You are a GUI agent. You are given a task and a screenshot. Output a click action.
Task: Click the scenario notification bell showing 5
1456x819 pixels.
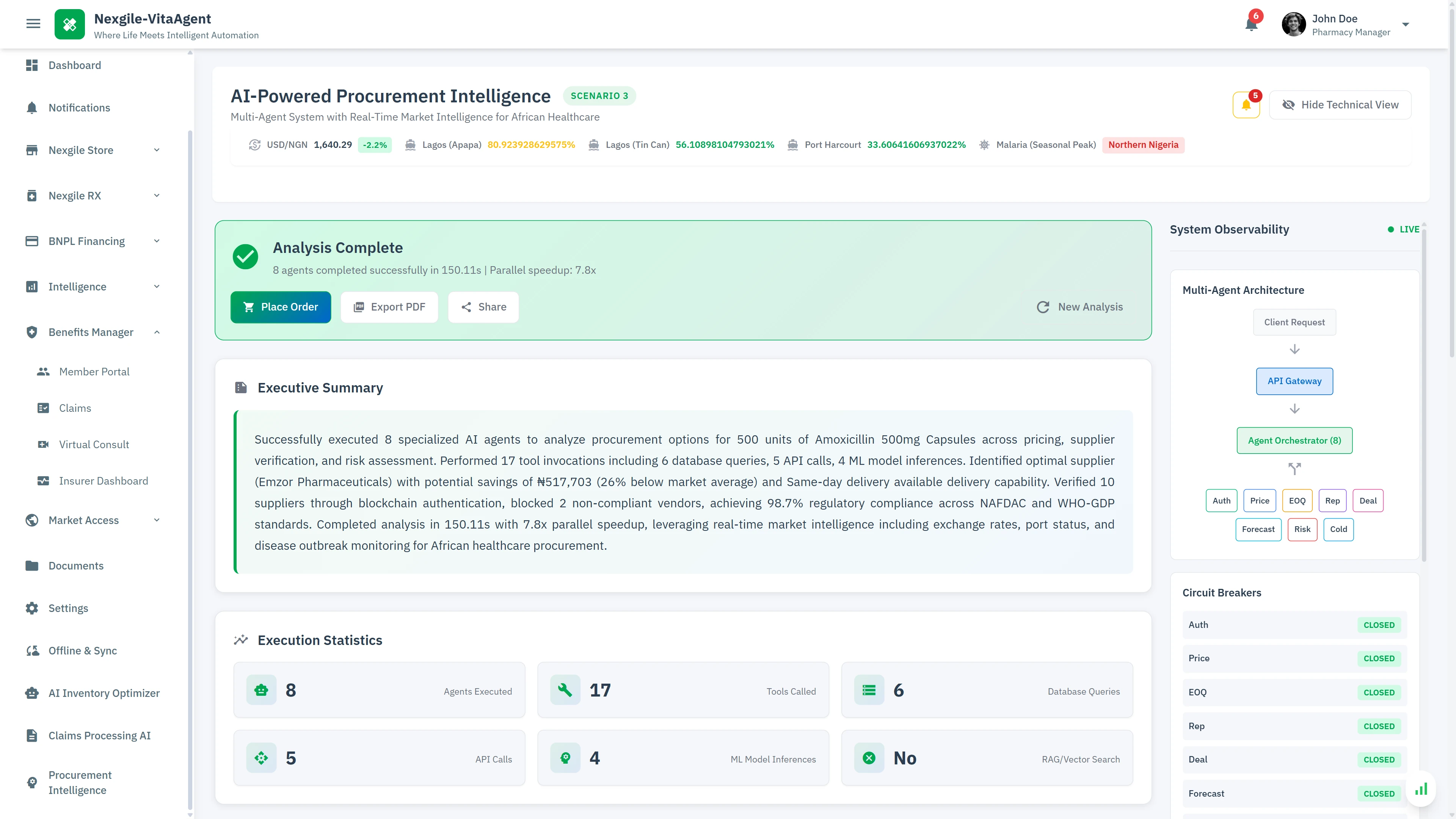click(x=1246, y=105)
